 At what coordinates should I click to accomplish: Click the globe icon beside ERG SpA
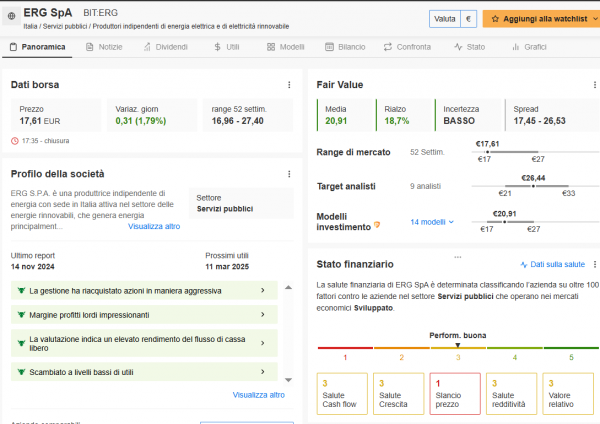tap(11, 16)
